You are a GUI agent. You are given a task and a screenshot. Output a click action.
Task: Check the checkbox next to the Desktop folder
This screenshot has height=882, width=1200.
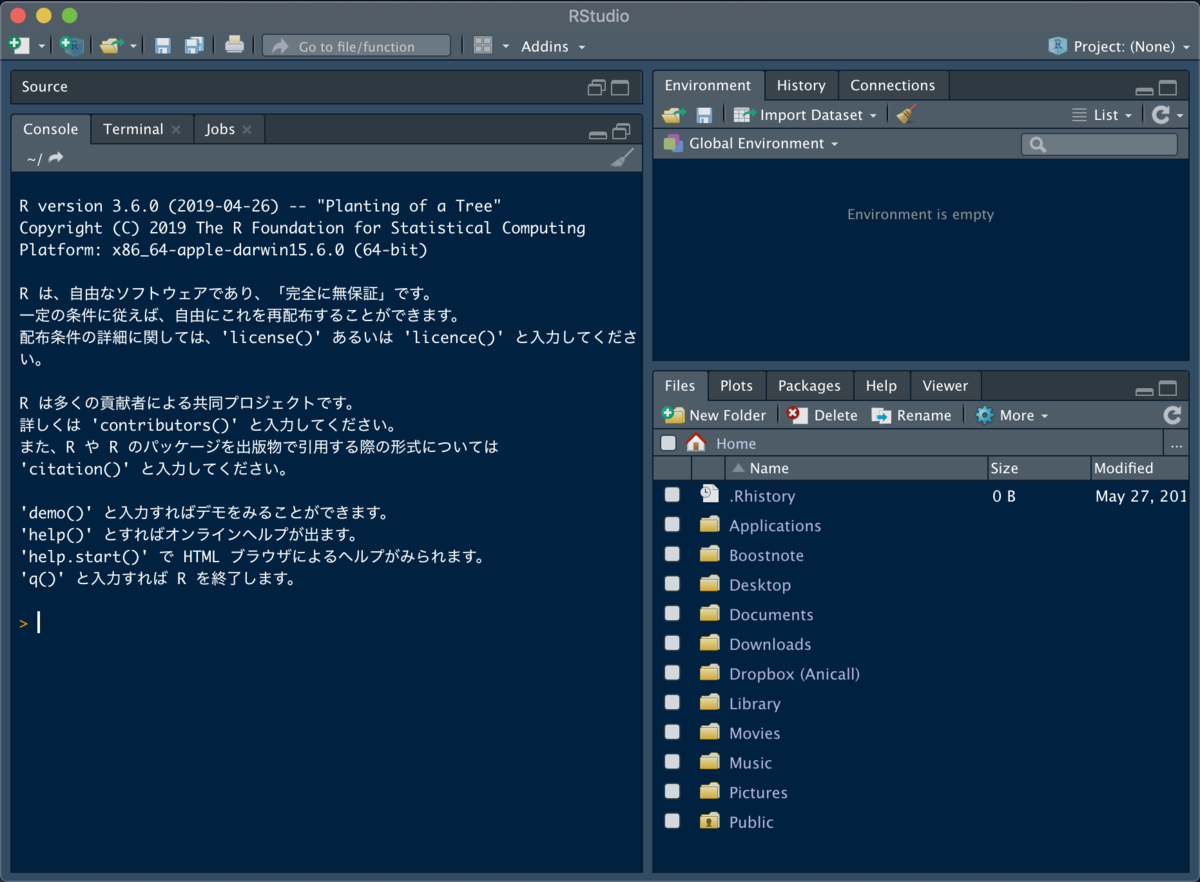tap(671, 583)
